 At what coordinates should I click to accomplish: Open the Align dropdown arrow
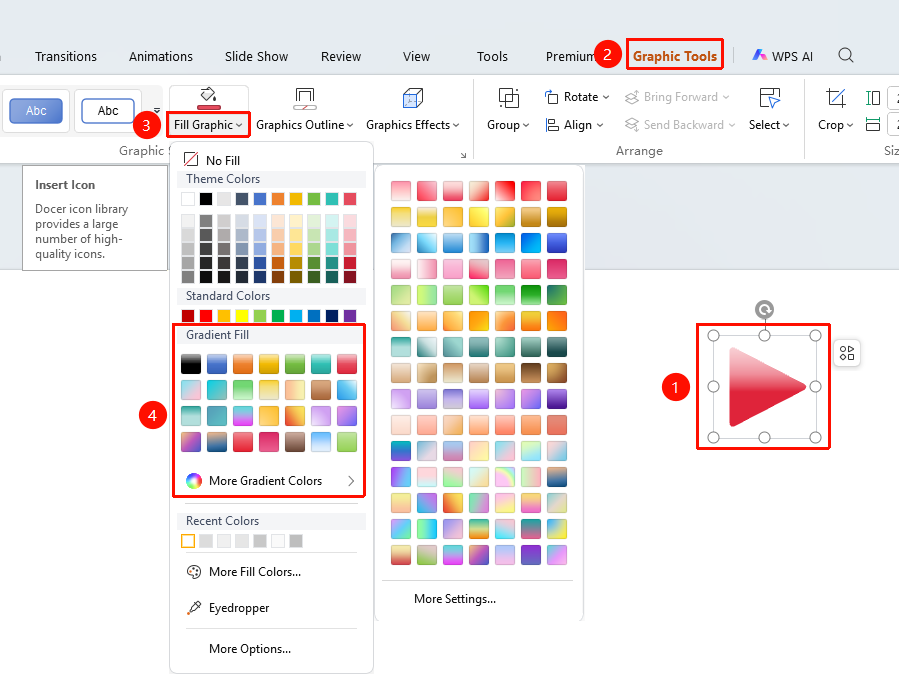[600, 126]
